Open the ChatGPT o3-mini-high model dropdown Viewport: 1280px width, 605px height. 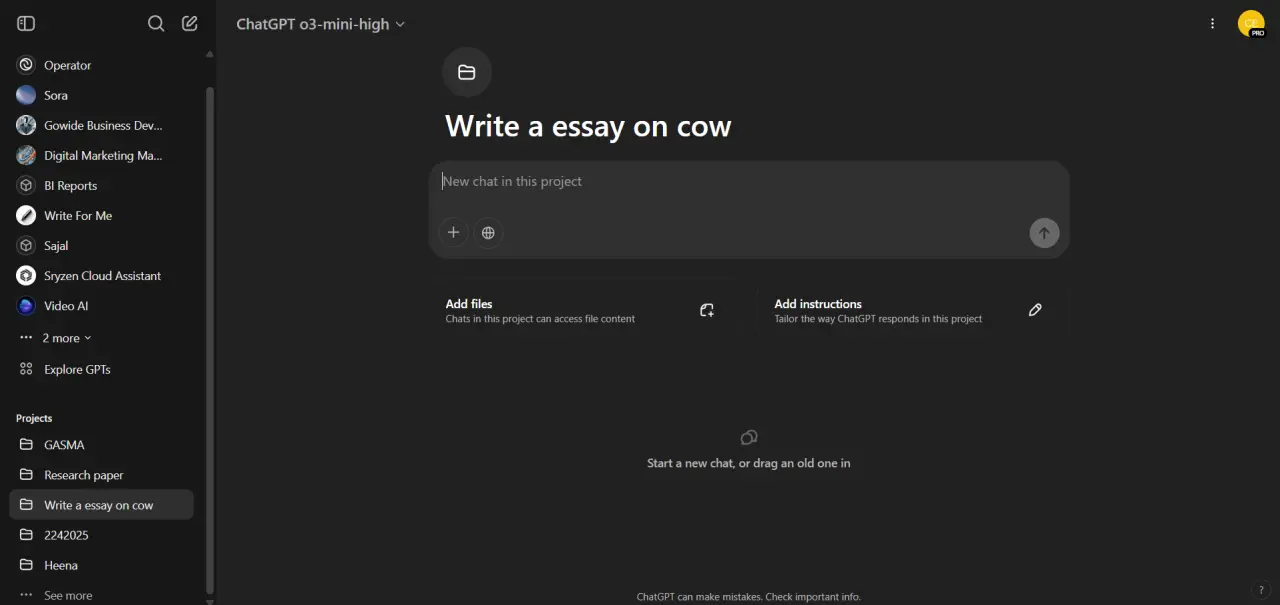pos(321,24)
